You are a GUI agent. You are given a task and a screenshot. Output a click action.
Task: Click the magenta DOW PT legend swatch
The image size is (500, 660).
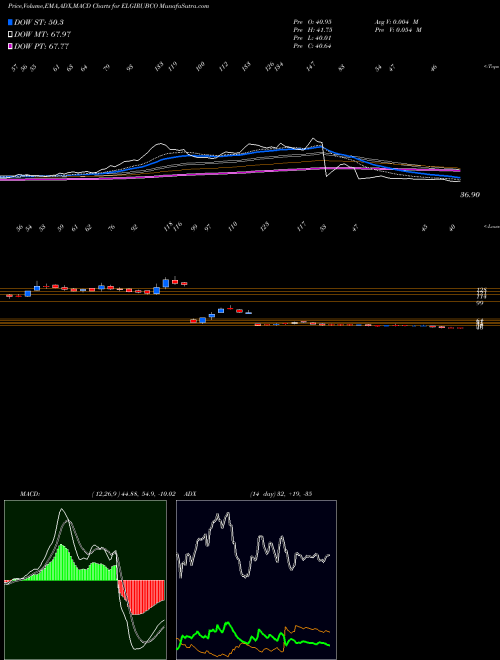pyautogui.click(x=10, y=46)
